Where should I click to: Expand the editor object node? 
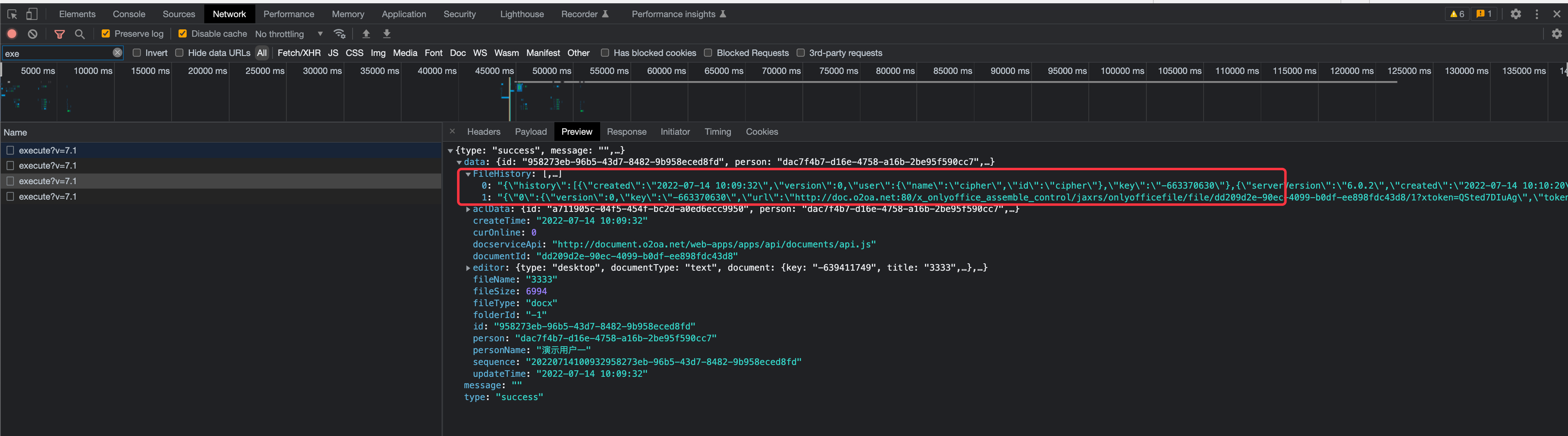(468, 268)
